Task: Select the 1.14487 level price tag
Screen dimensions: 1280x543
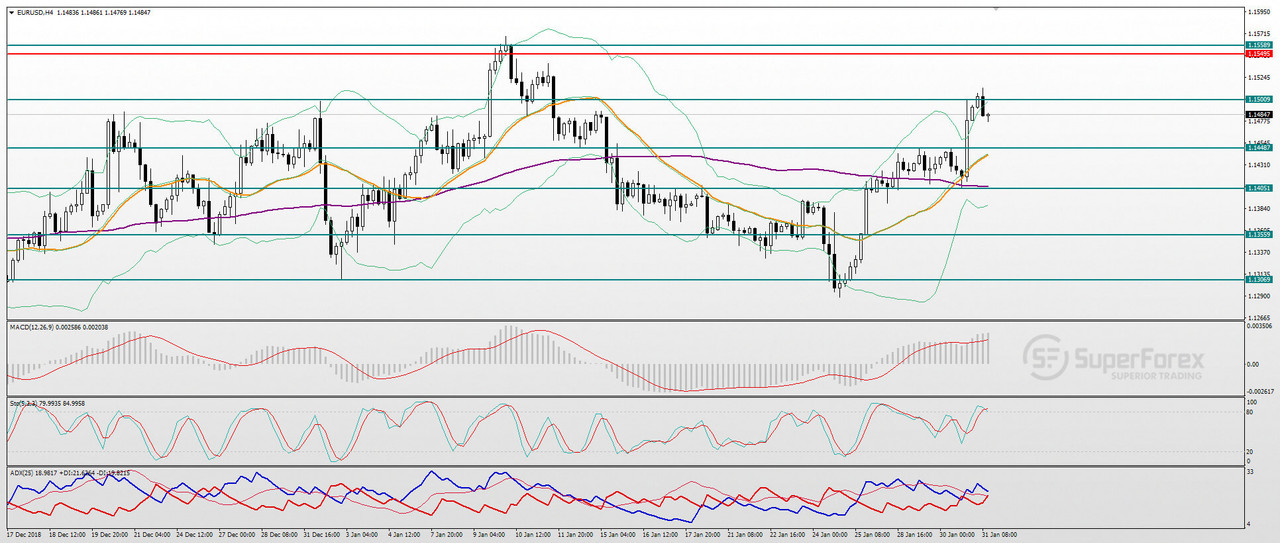Action: [x=1259, y=147]
